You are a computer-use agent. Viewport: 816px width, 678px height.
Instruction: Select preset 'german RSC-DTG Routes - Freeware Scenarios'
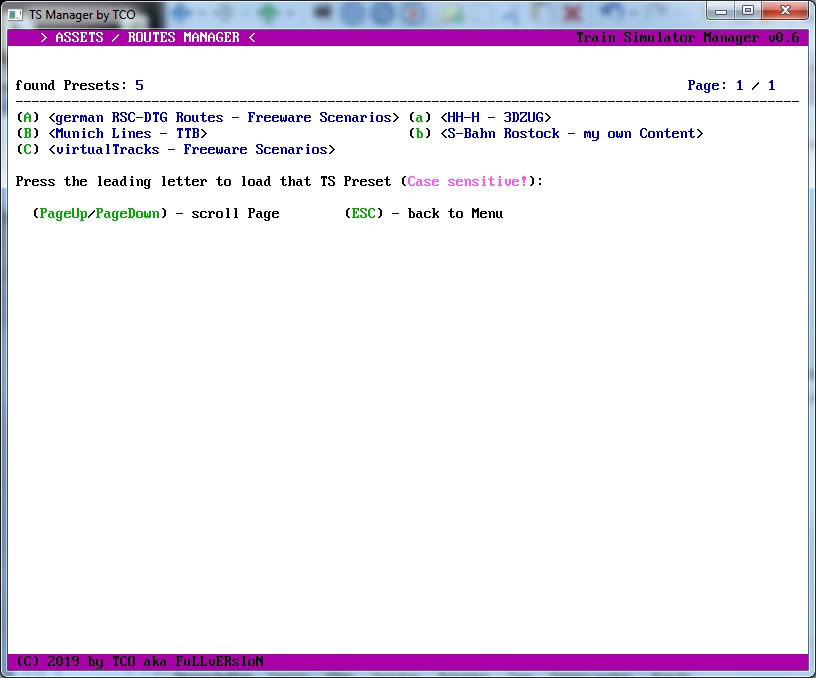point(223,118)
